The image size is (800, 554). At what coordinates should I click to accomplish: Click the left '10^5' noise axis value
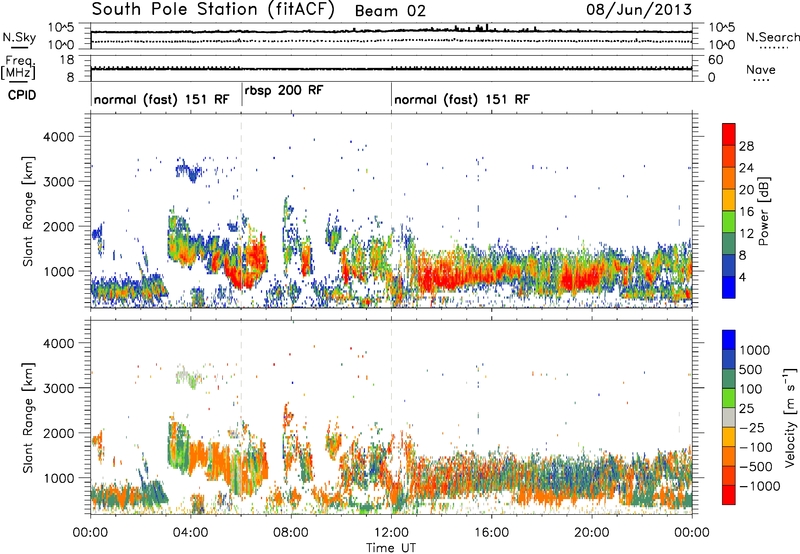pyautogui.click(x=61, y=28)
